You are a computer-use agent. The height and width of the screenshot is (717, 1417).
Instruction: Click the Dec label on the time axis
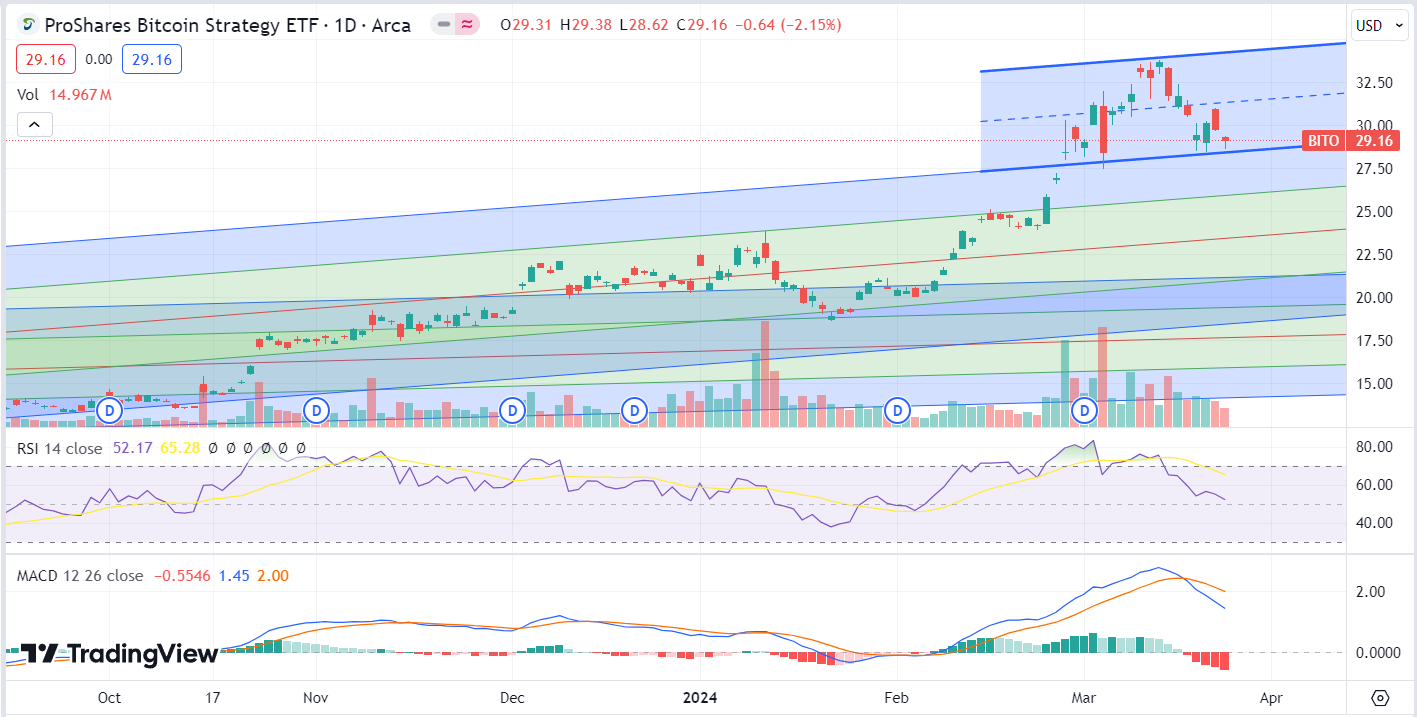click(x=512, y=697)
